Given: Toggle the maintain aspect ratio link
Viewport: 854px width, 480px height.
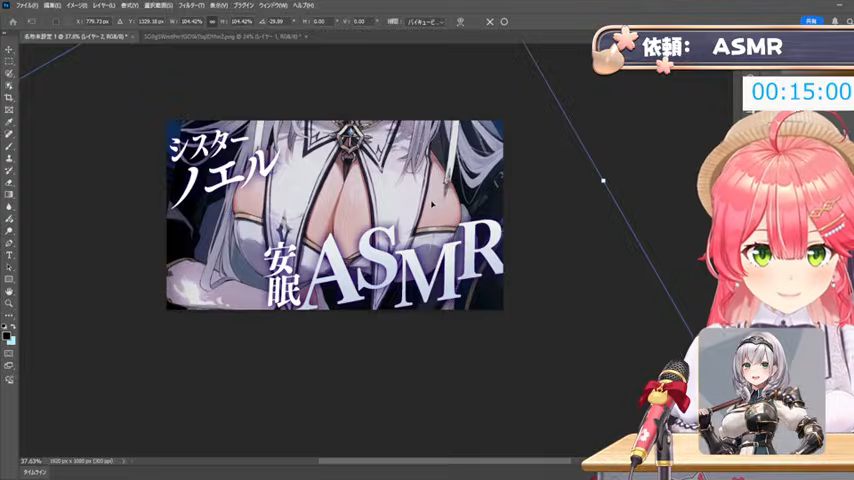Looking at the screenshot, I should click(x=212, y=22).
